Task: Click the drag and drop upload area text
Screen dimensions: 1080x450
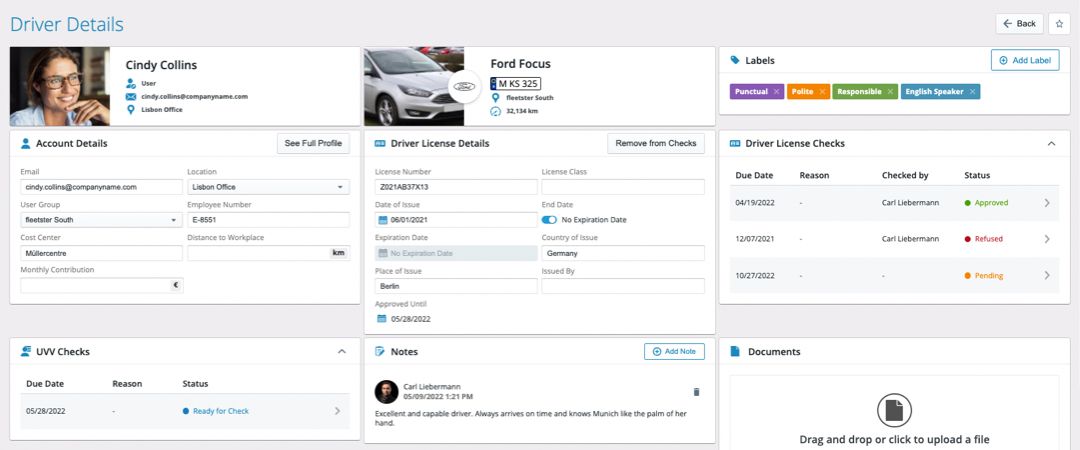Action: point(894,440)
